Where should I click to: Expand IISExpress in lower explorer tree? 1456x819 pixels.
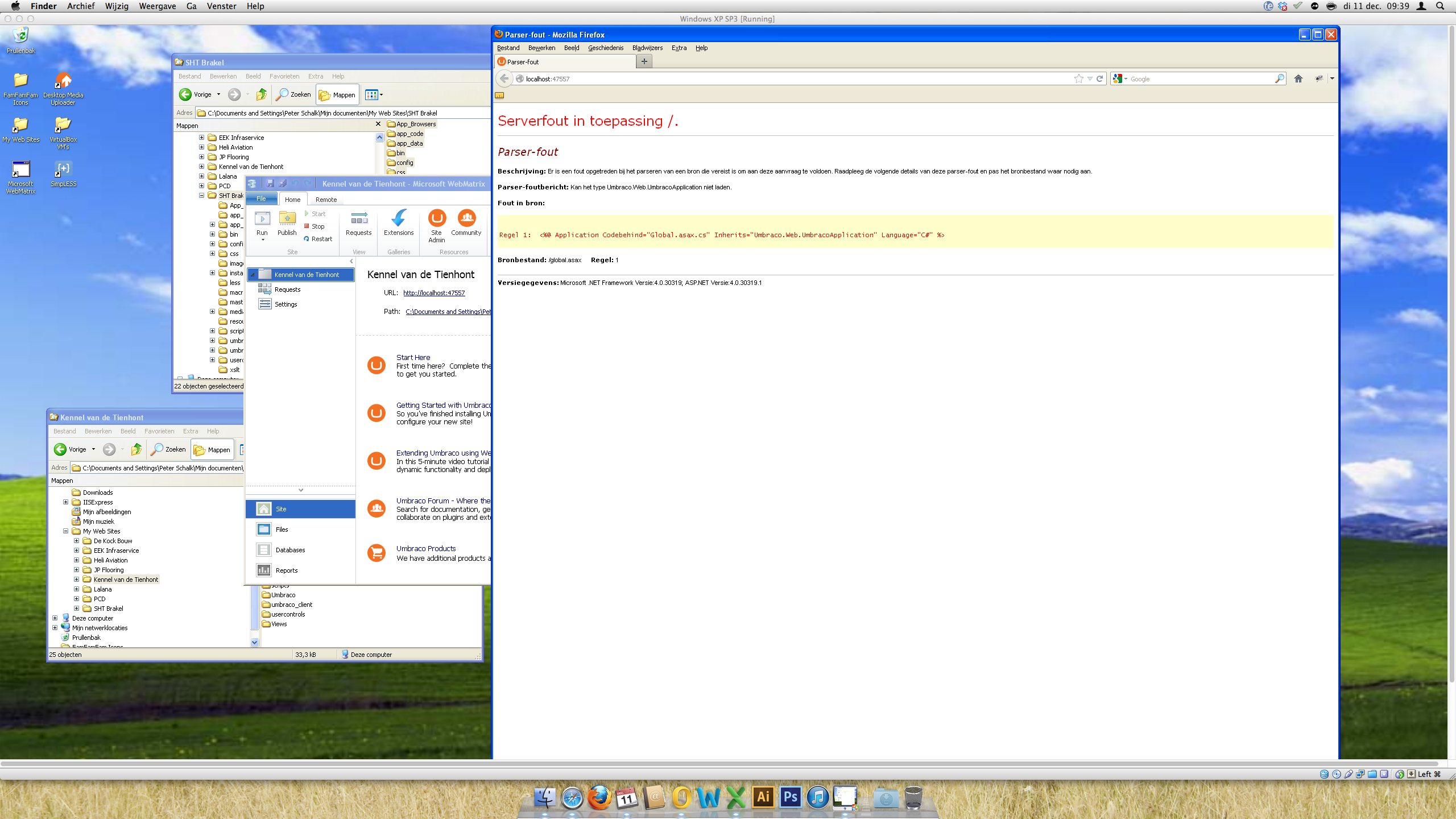pos(65,502)
